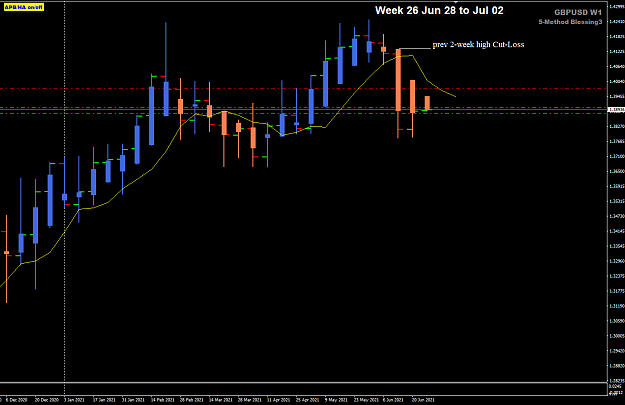
Task: Click the '25 Apr 2021' date label
Action: tap(308, 399)
